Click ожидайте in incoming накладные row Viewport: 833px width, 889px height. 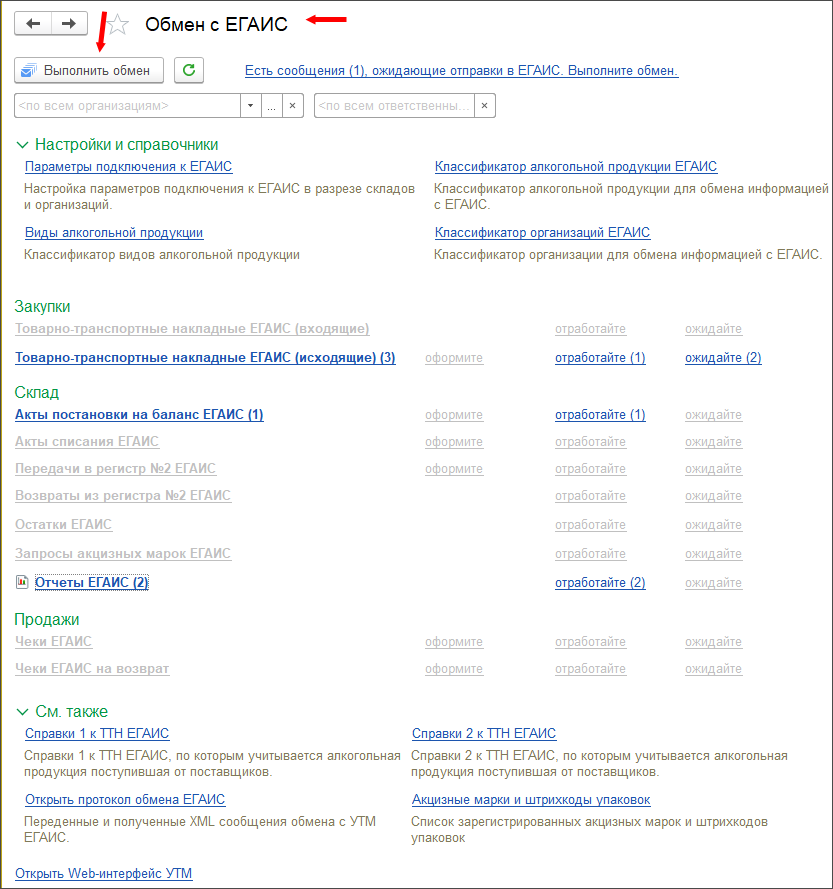pyautogui.click(x=713, y=329)
